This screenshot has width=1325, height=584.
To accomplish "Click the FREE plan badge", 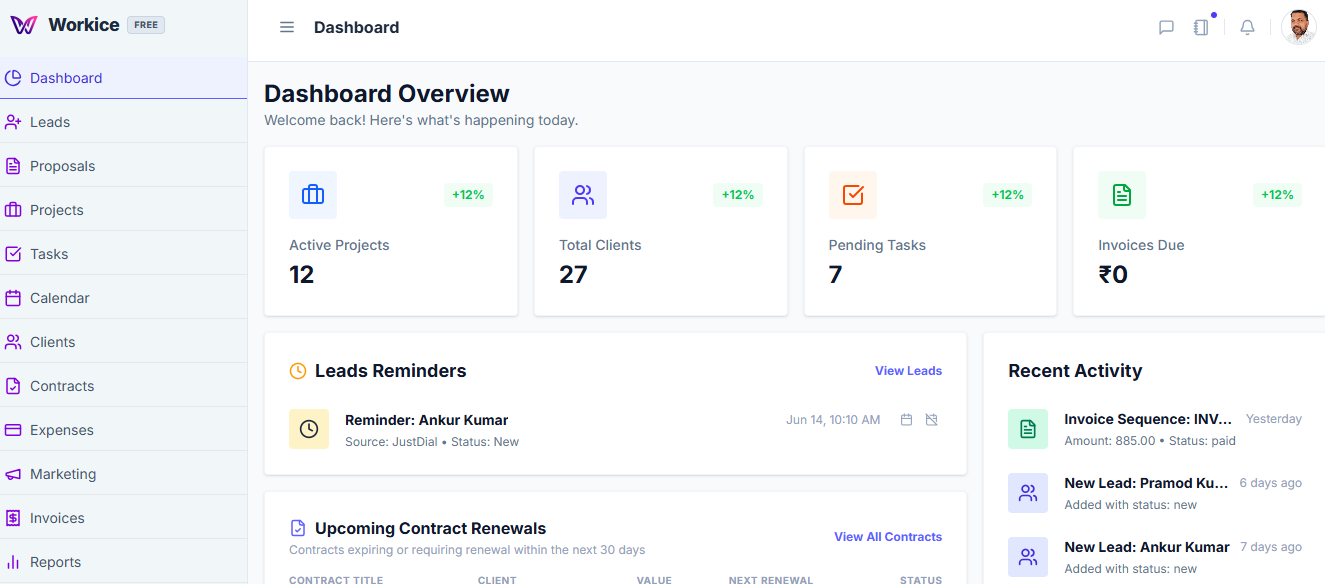I will pos(146,25).
